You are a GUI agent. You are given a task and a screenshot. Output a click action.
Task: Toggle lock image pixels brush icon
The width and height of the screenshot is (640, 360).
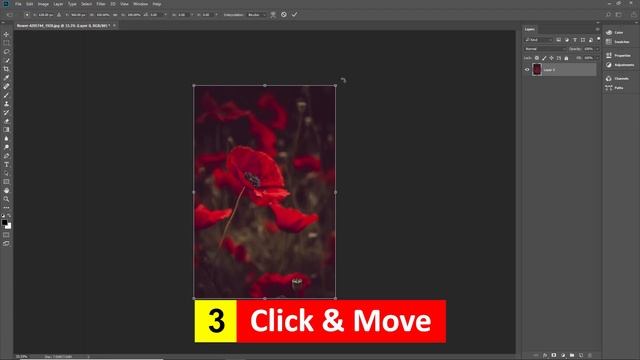coord(544,58)
